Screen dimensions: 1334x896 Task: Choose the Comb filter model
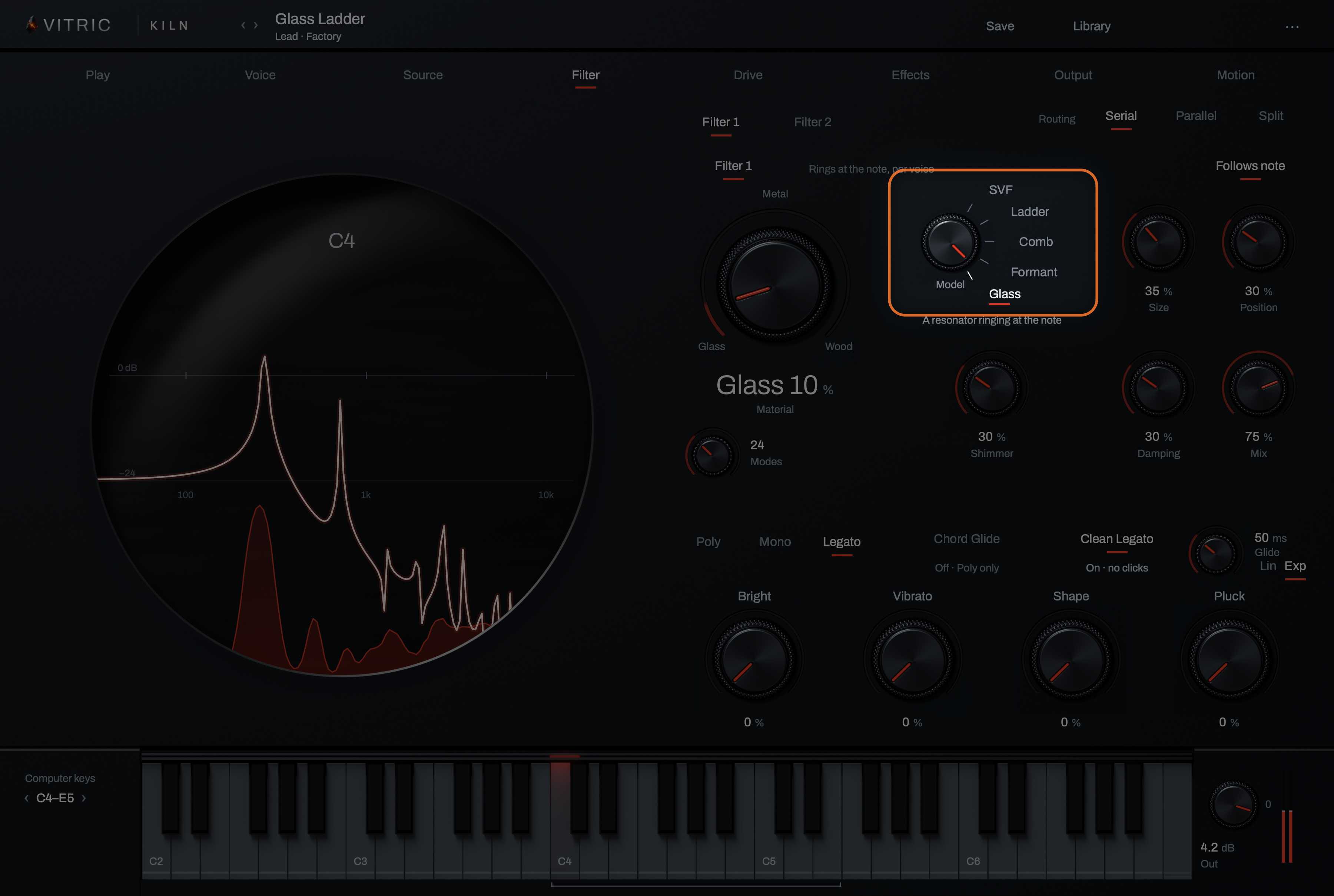click(1036, 241)
